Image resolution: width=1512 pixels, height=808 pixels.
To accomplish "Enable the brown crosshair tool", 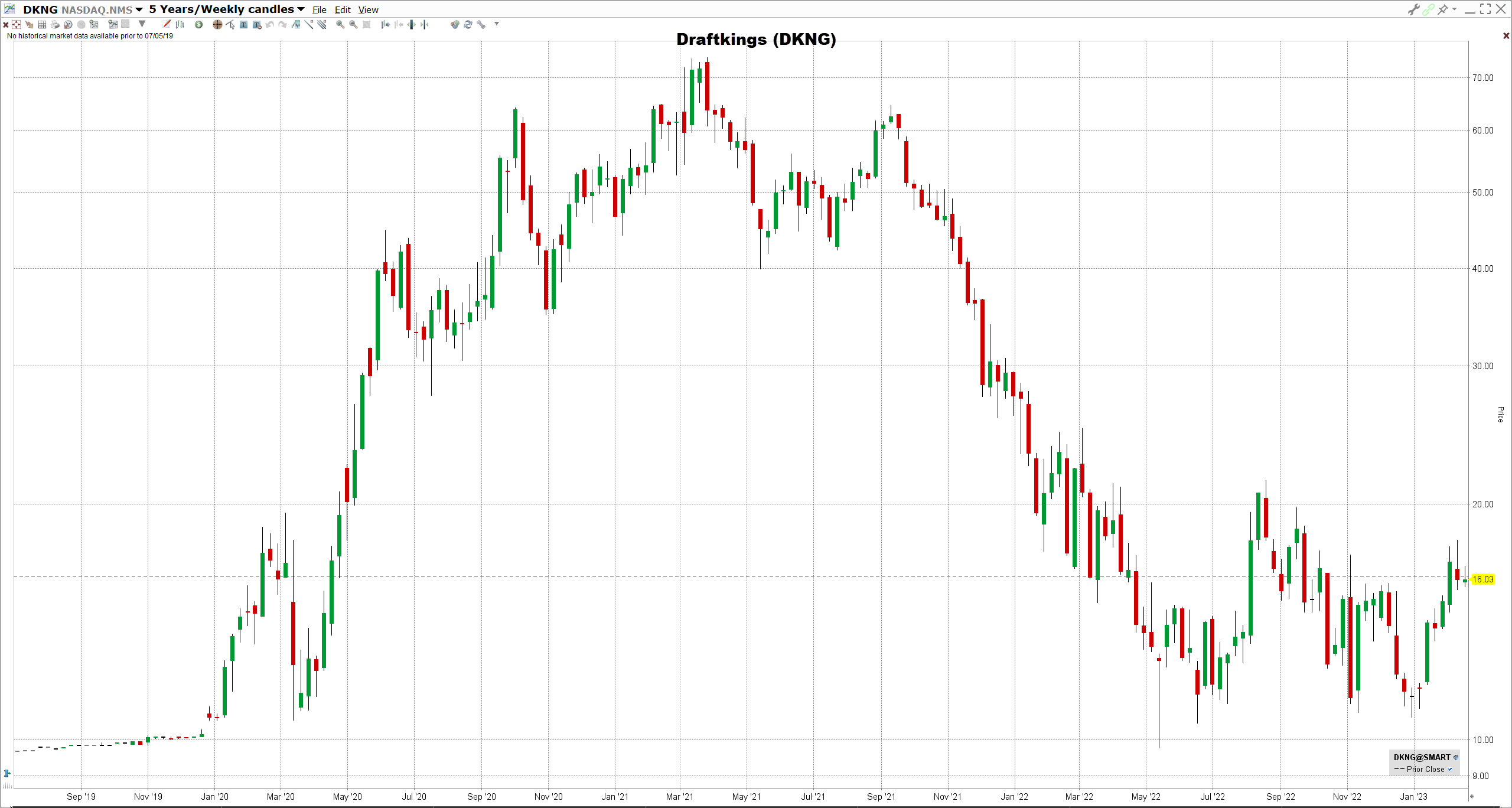I will (x=217, y=25).
